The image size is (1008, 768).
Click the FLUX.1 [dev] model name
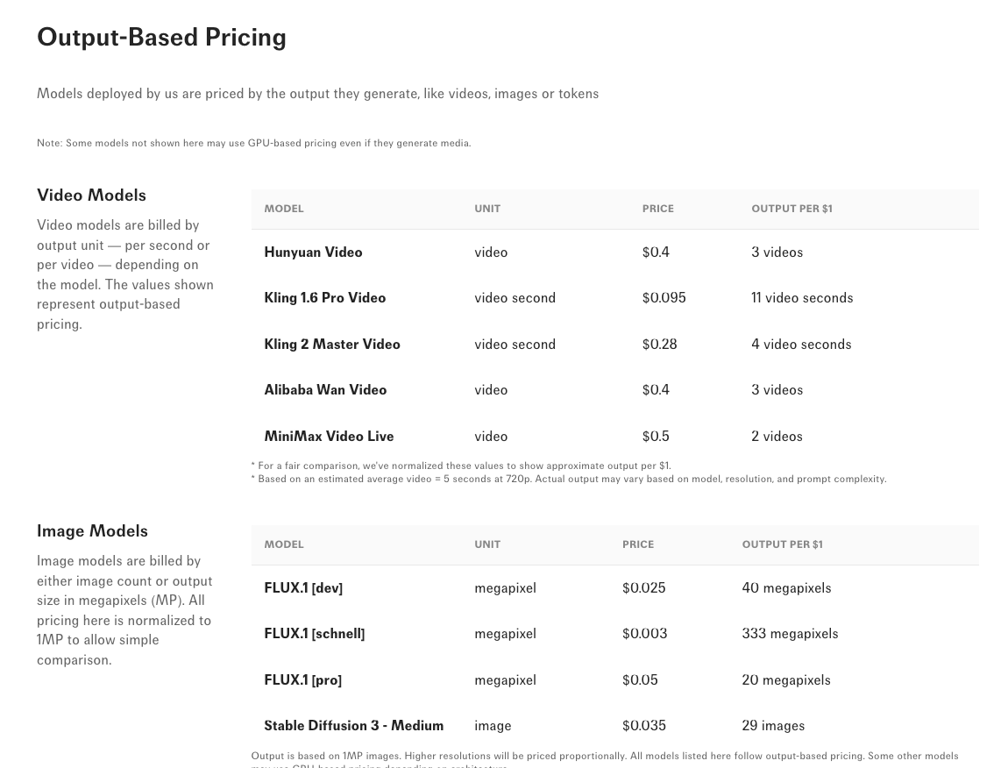click(x=303, y=588)
